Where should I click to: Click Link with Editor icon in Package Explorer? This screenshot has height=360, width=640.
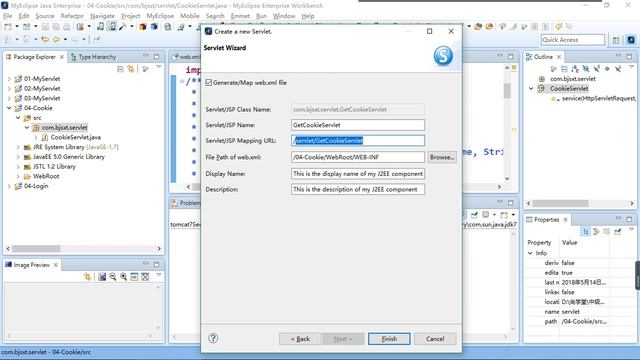tap(131, 69)
